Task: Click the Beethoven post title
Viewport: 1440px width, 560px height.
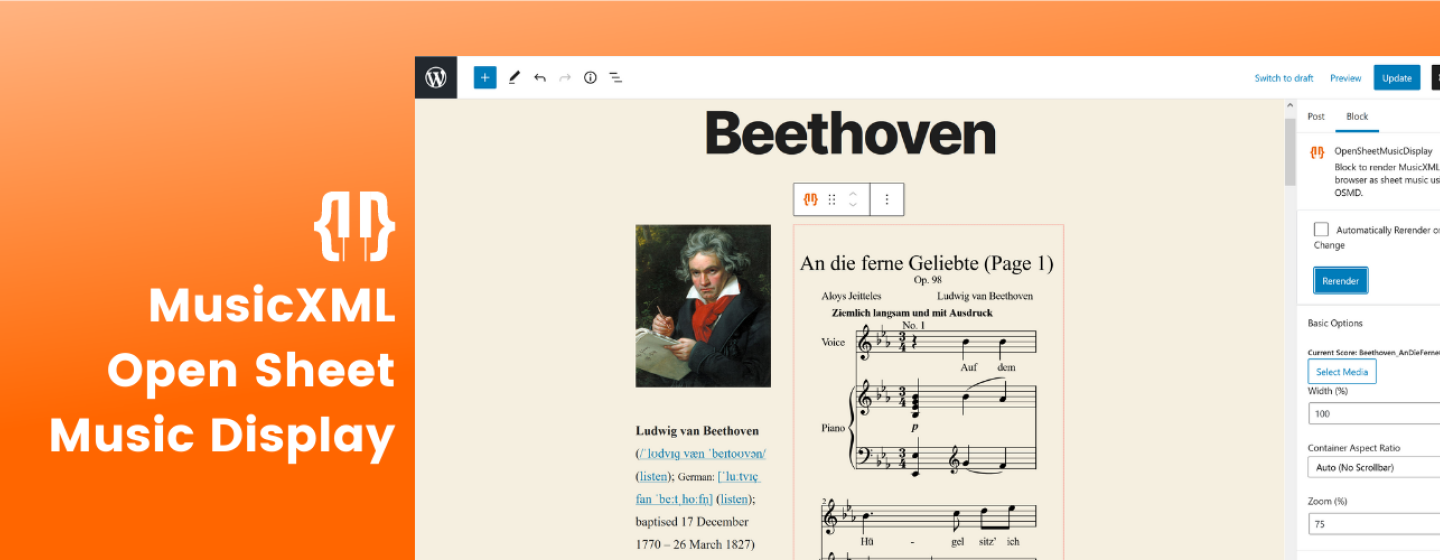Action: [850, 134]
